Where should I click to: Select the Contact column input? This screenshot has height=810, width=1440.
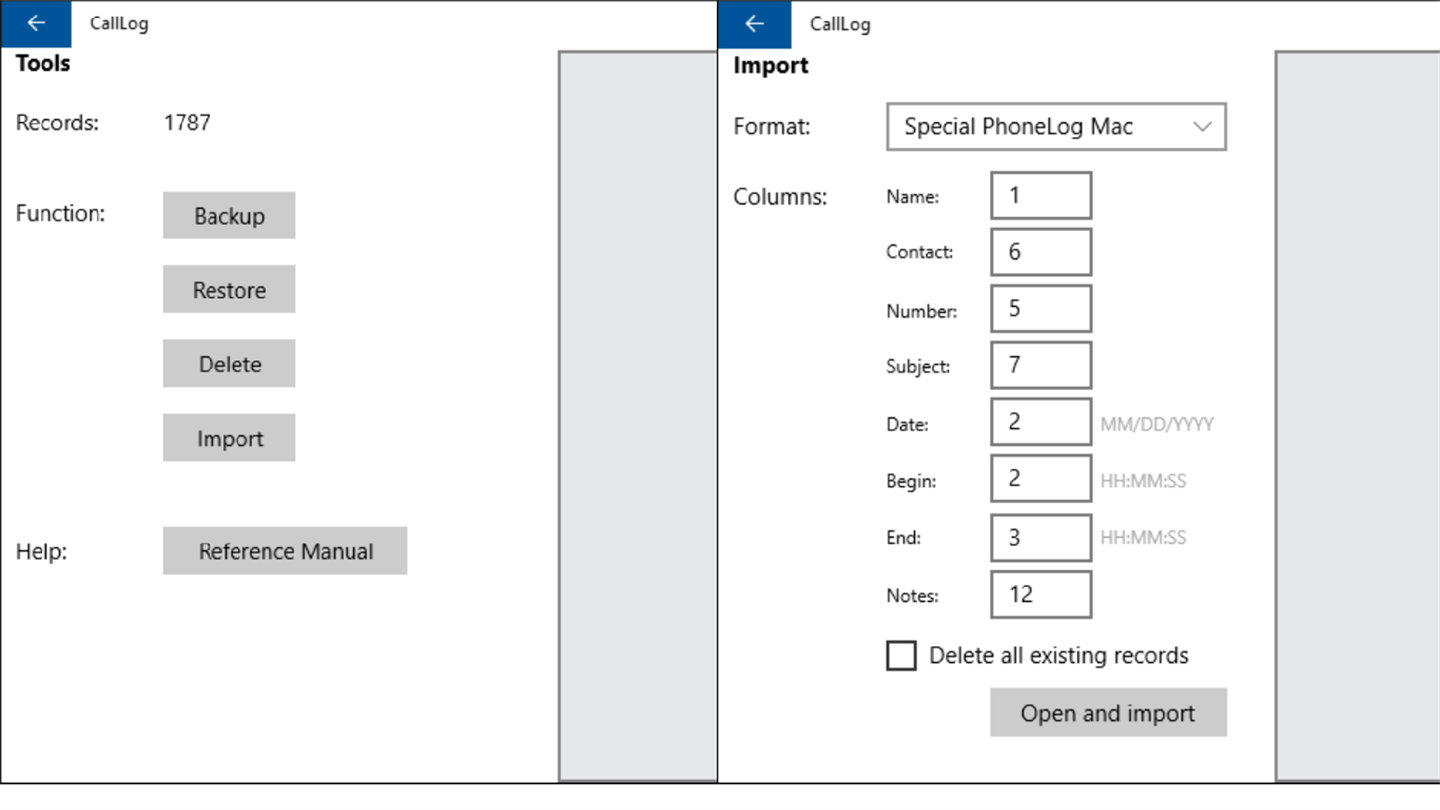point(1040,252)
